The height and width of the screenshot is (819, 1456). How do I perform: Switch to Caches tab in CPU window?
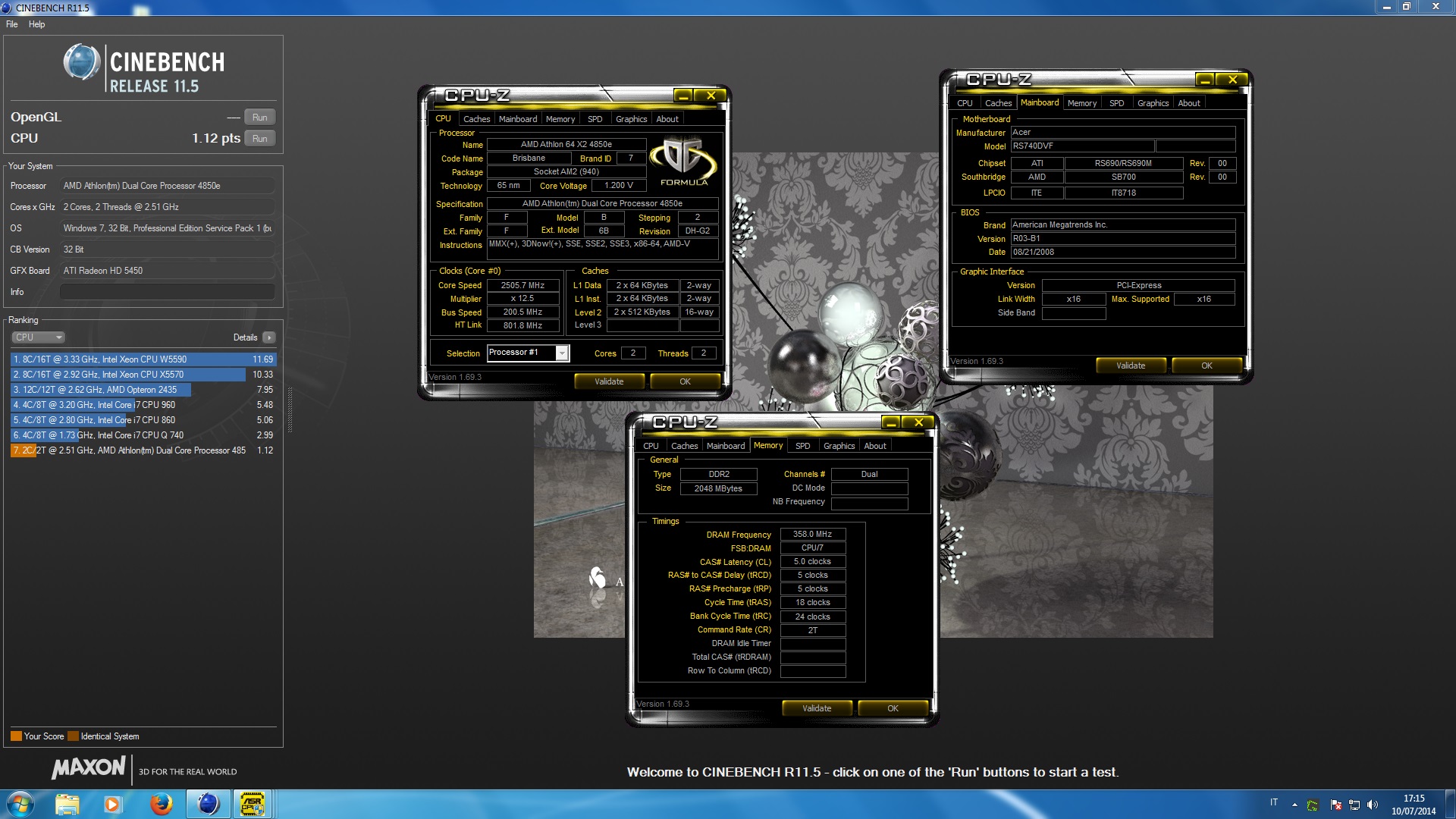tap(476, 119)
